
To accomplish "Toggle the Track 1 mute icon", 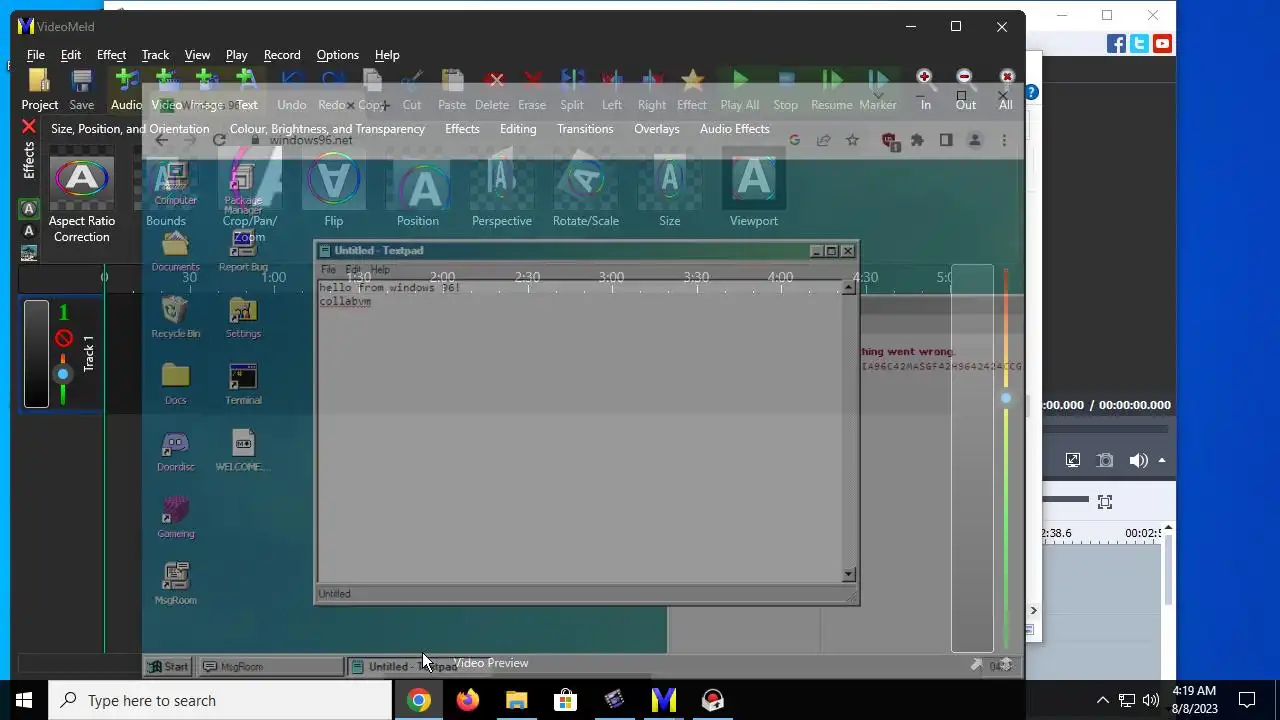I will [64, 339].
